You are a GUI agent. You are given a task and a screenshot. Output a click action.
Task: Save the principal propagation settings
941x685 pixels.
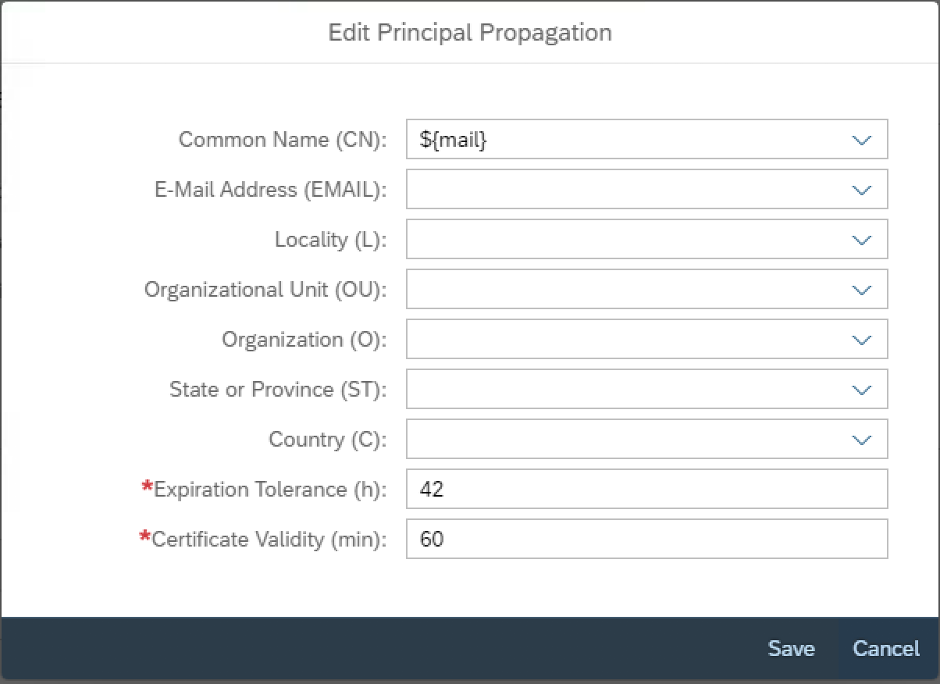coord(791,648)
